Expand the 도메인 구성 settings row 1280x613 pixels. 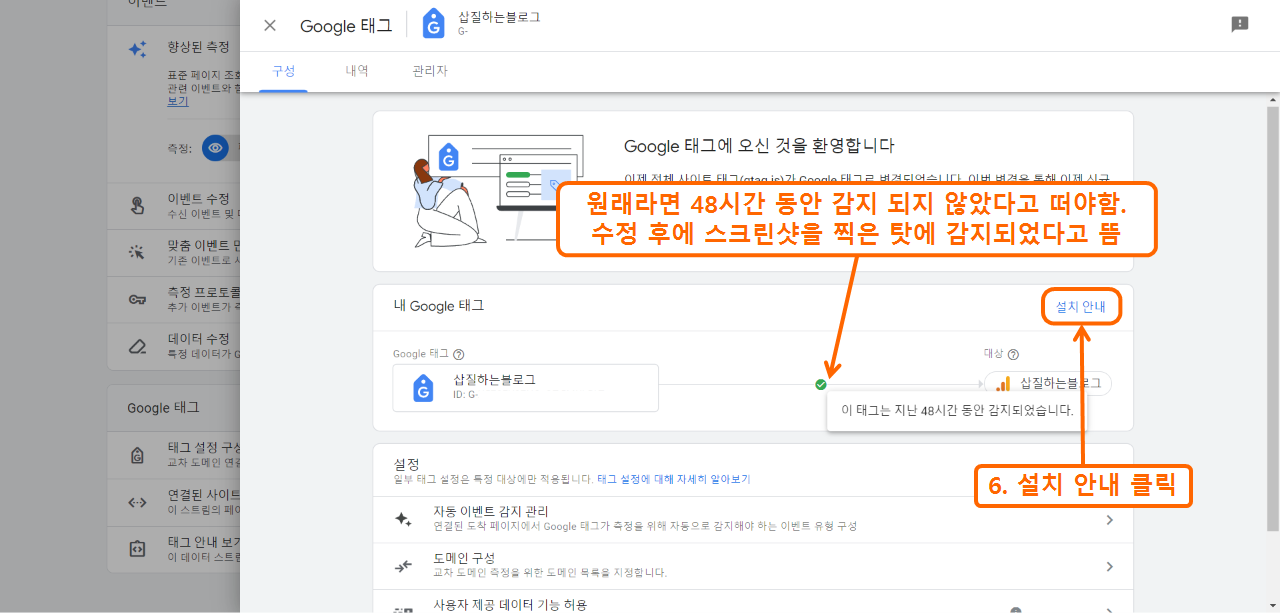coord(1108,565)
